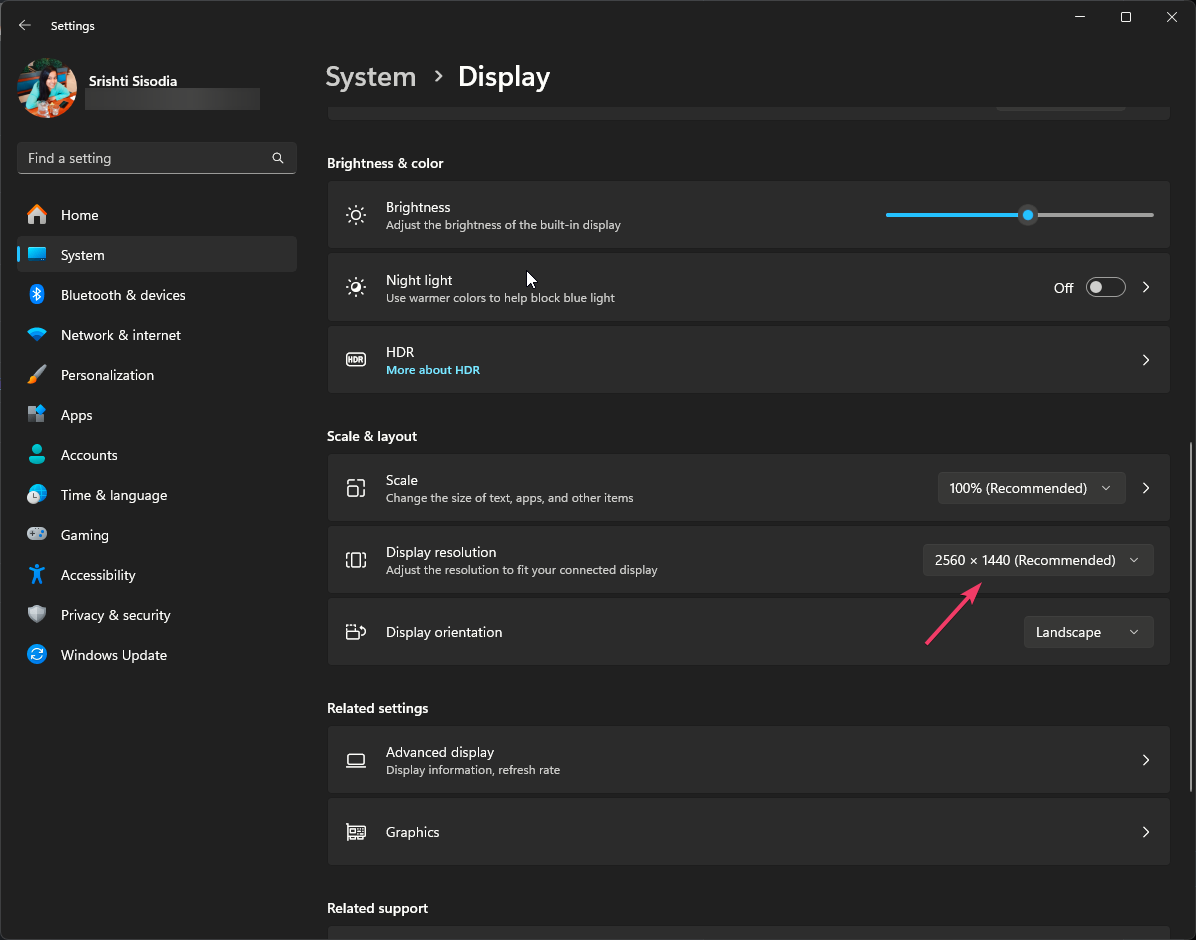1196x940 pixels.
Task: Click the Home house icon in sidebar
Action: [37, 215]
